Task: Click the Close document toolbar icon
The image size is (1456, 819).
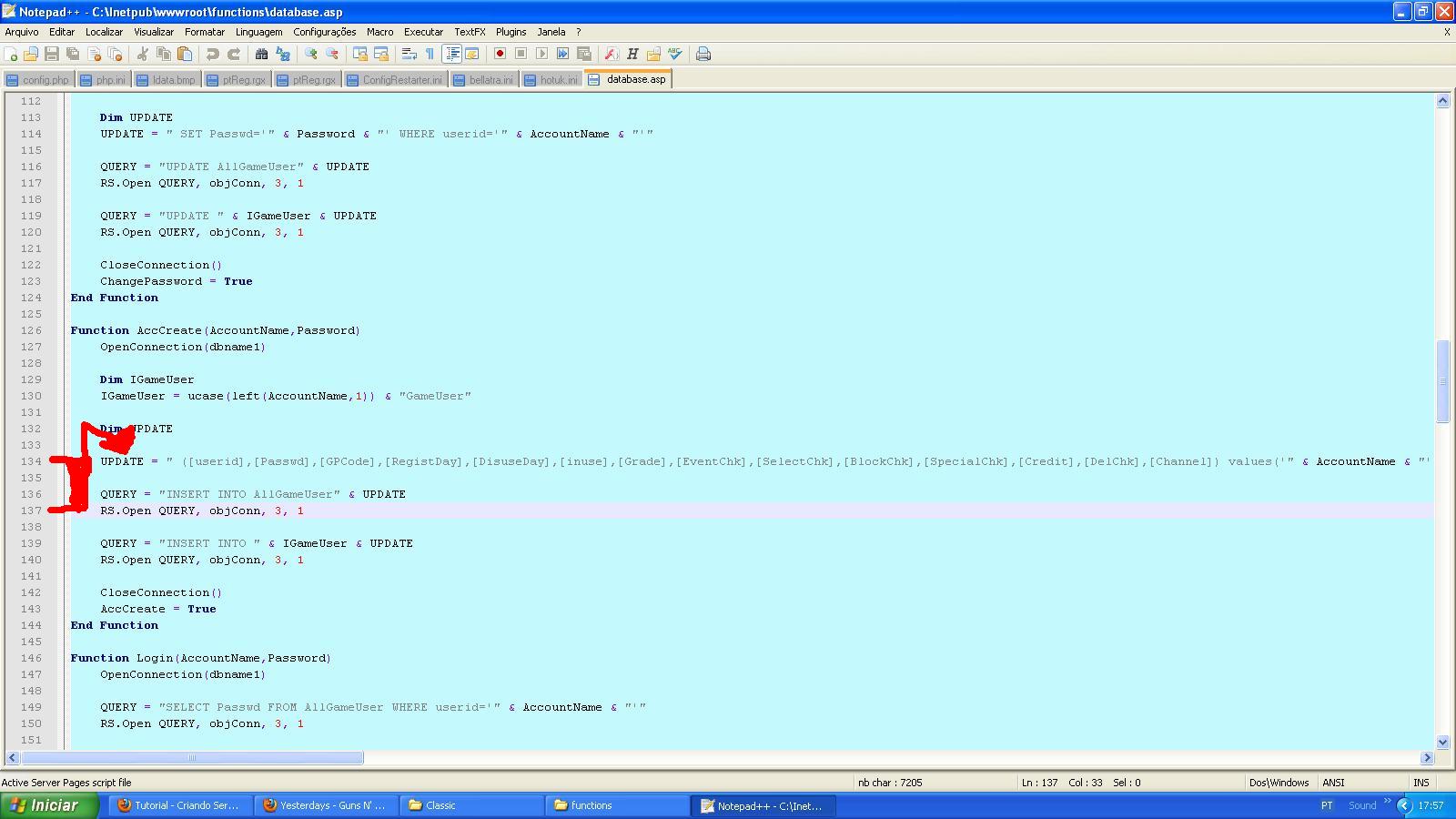Action: pyautogui.click(x=94, y=54)
